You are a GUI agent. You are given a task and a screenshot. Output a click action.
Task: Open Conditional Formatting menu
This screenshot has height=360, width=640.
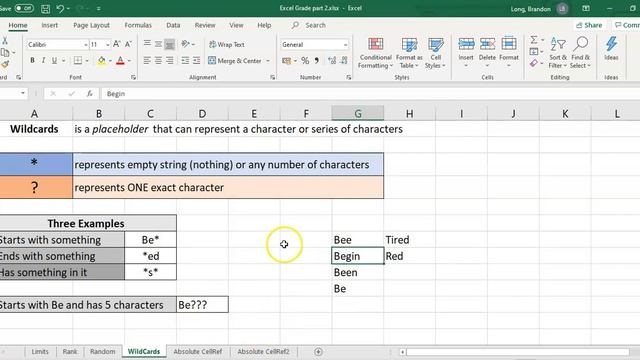click(375, 53)
